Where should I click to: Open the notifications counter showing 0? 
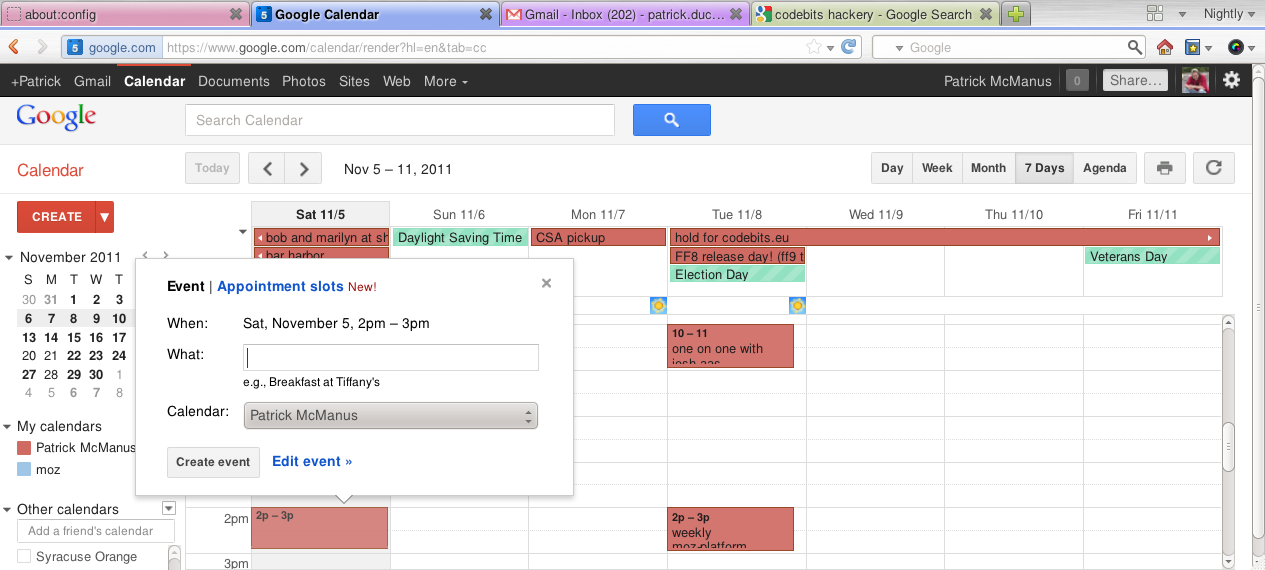(1077, 81)
